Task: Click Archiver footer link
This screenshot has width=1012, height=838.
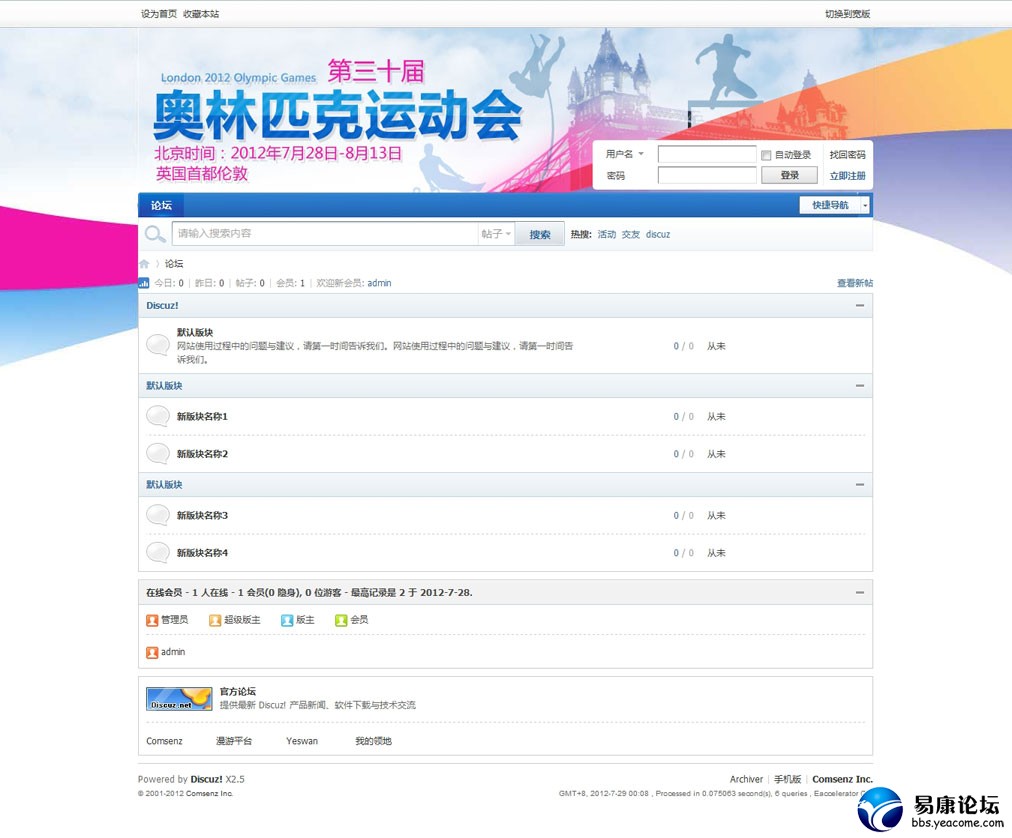Action: 746,779
